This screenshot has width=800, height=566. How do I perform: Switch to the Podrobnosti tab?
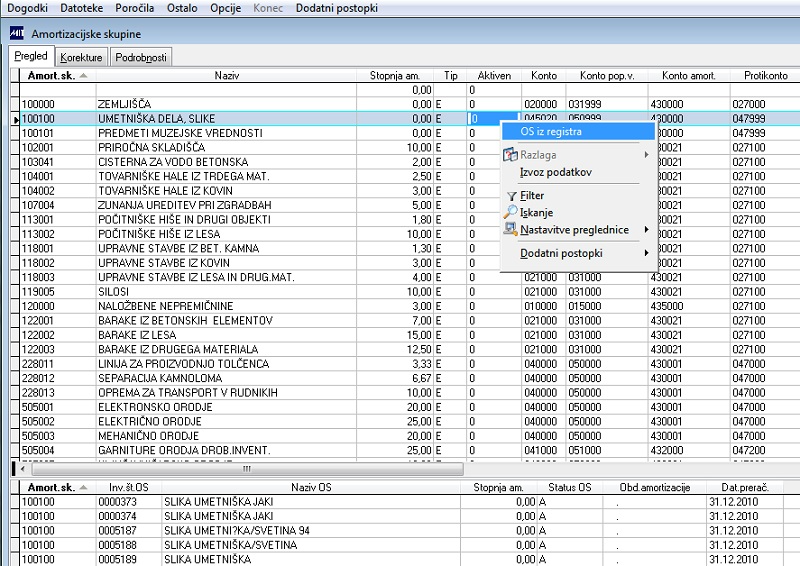coord(139,57)
